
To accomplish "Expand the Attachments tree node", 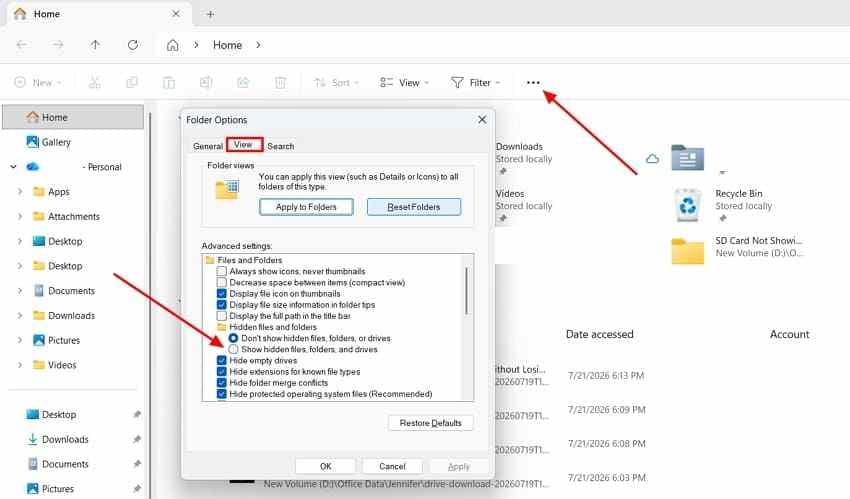I will [20, 217].
